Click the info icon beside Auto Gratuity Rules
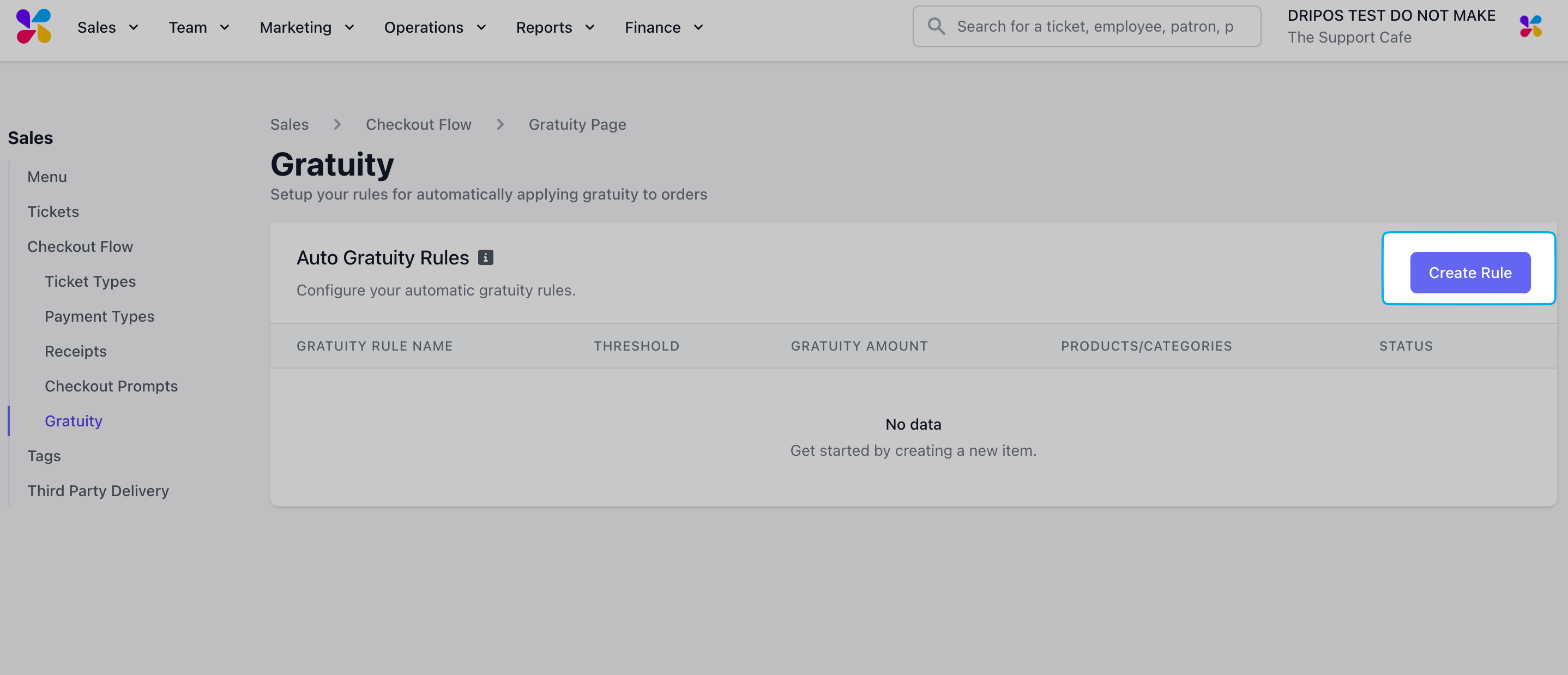This screenshot has height=675, width=1568. (485, 257)
